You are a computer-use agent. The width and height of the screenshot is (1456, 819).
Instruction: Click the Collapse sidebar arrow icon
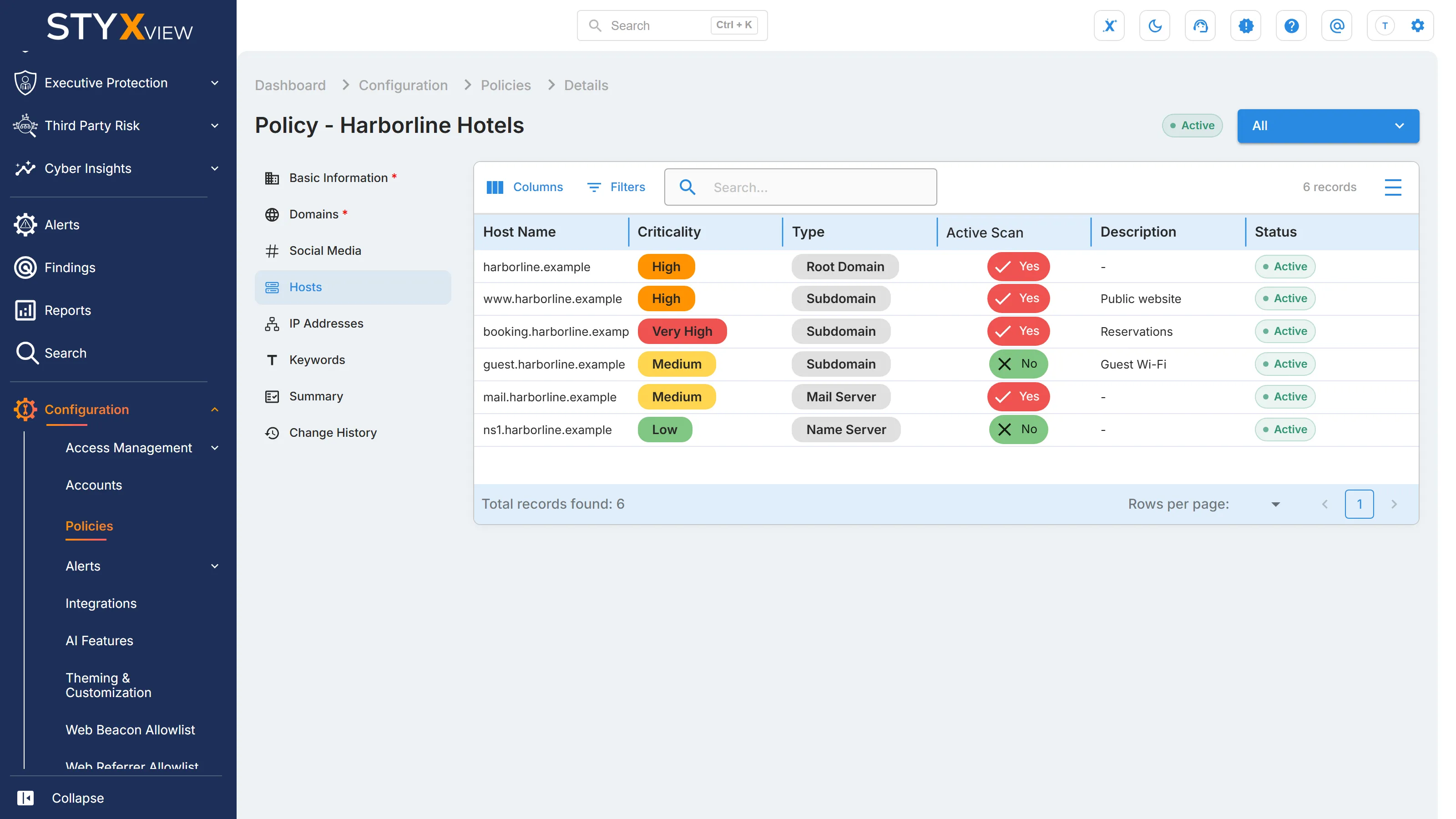tap(25, 798)
